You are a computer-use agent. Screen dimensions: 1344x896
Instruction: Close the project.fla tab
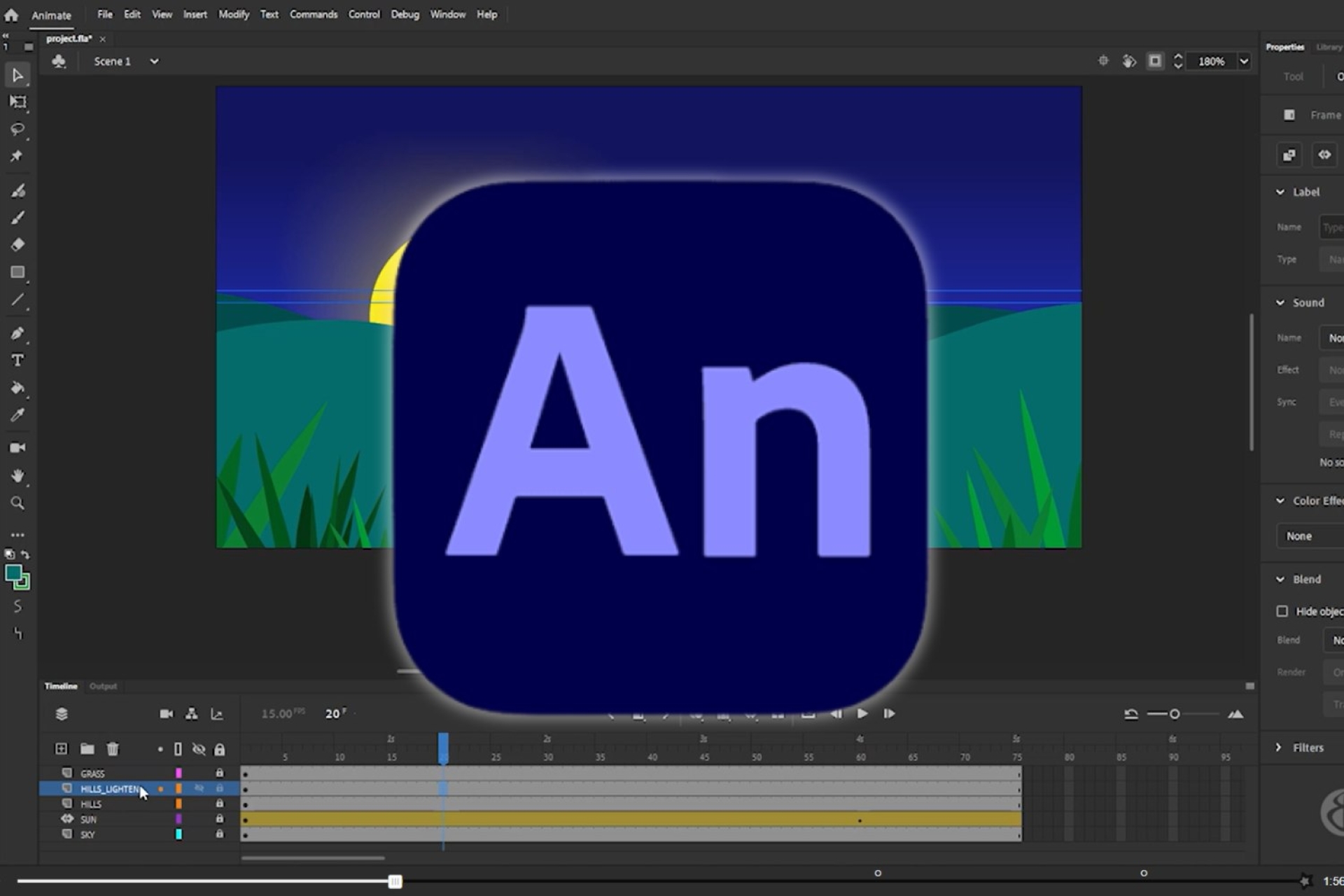(x=103, y=39)
